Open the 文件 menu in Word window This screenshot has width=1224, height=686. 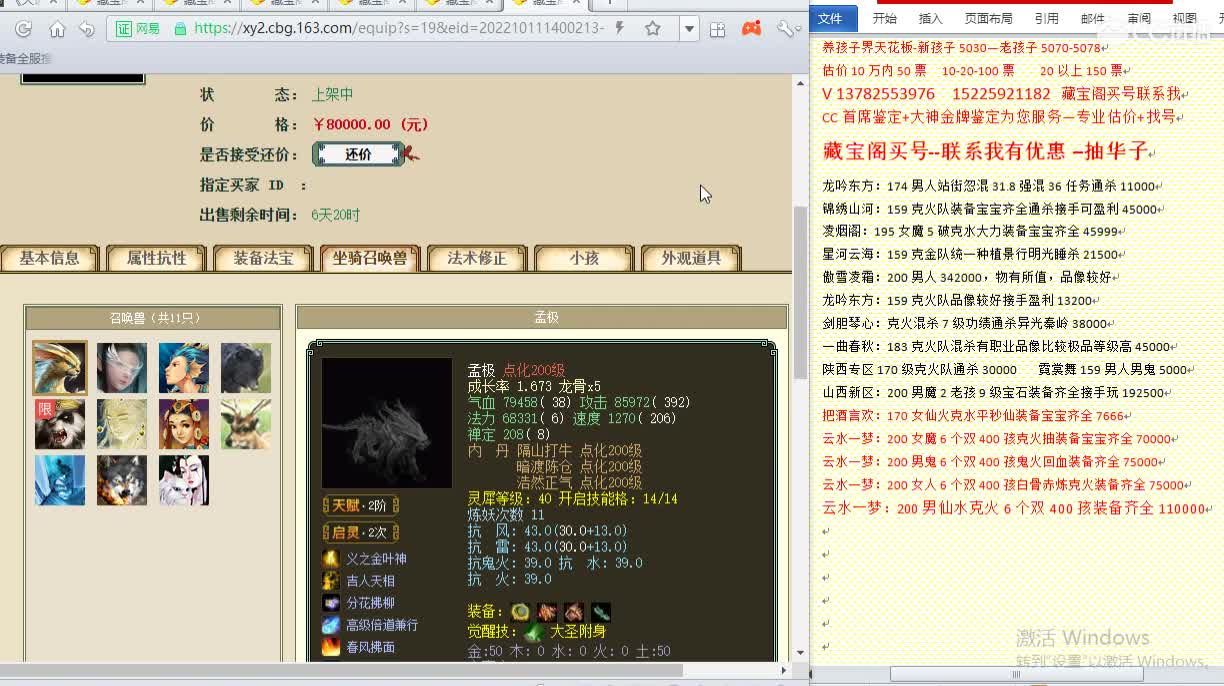point(833,18)
